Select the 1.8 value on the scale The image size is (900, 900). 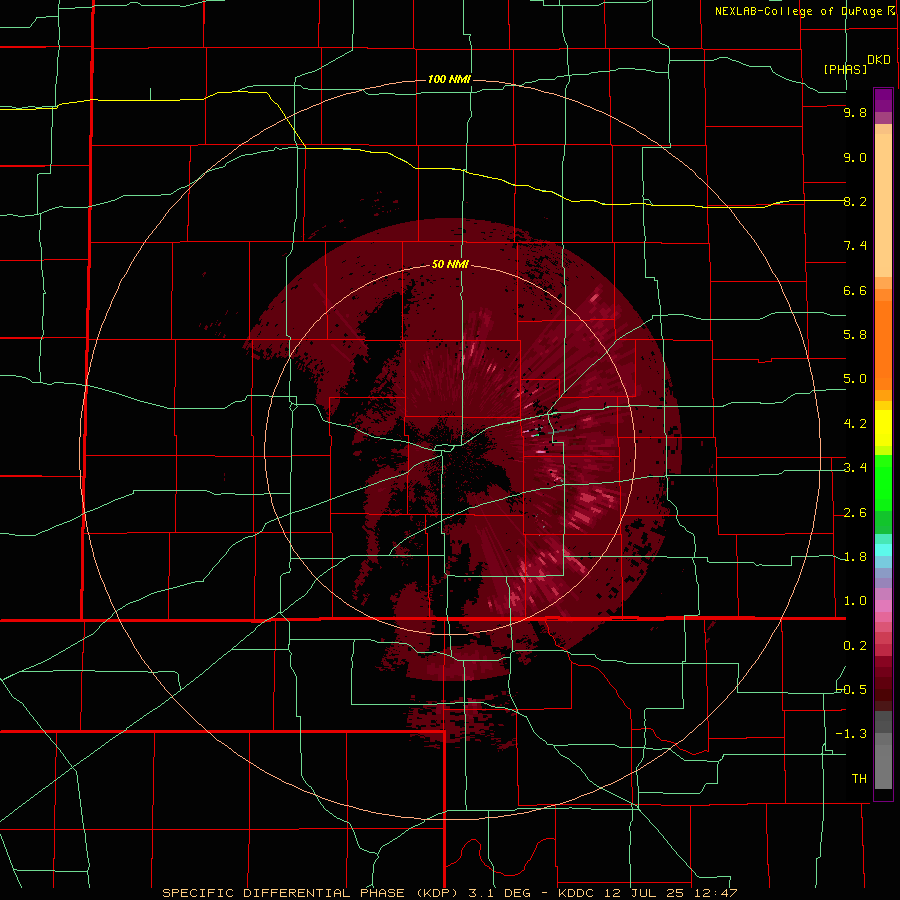click(855, 557)
